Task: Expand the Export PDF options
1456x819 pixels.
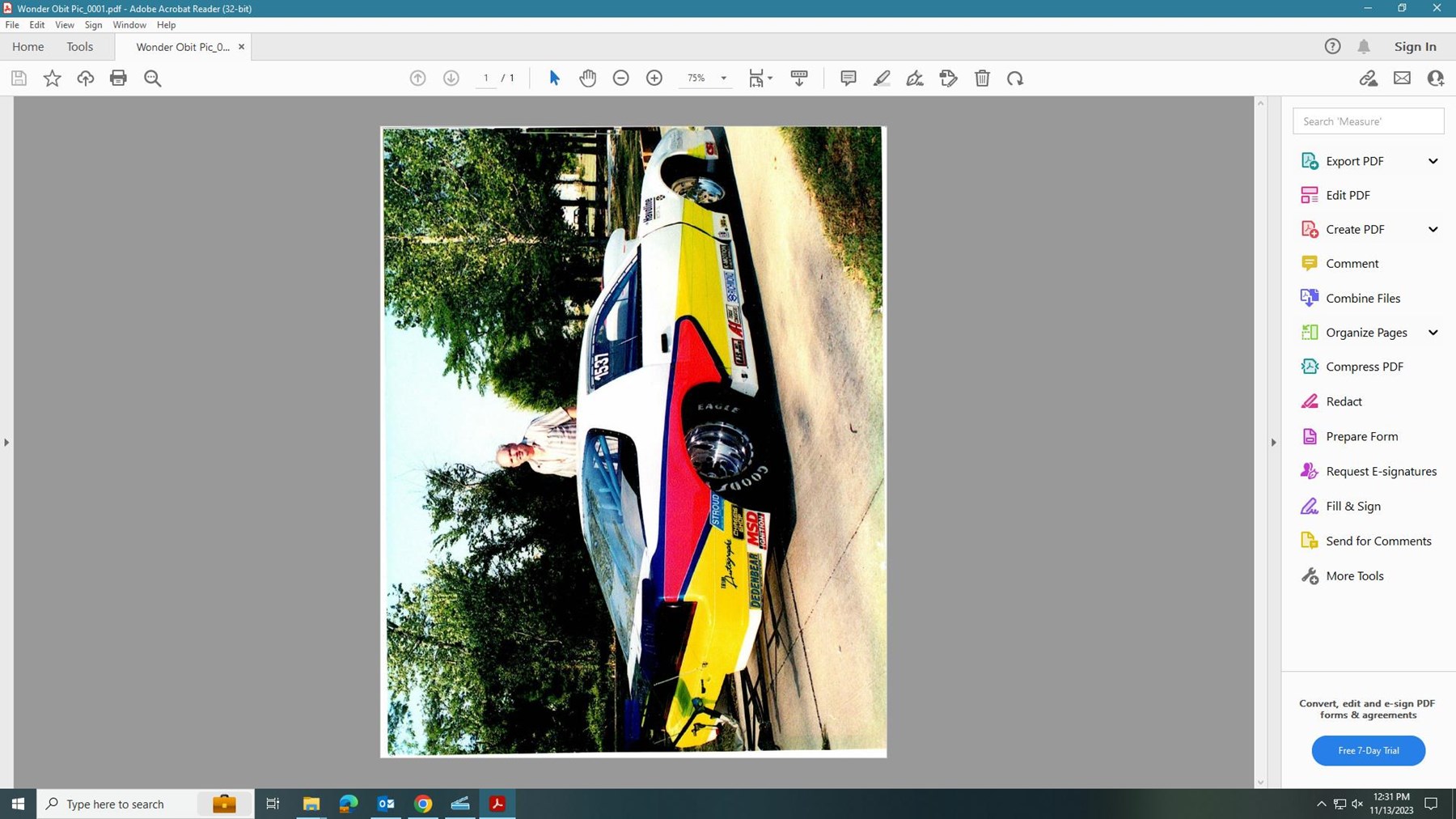Action: click(1433, 161)
